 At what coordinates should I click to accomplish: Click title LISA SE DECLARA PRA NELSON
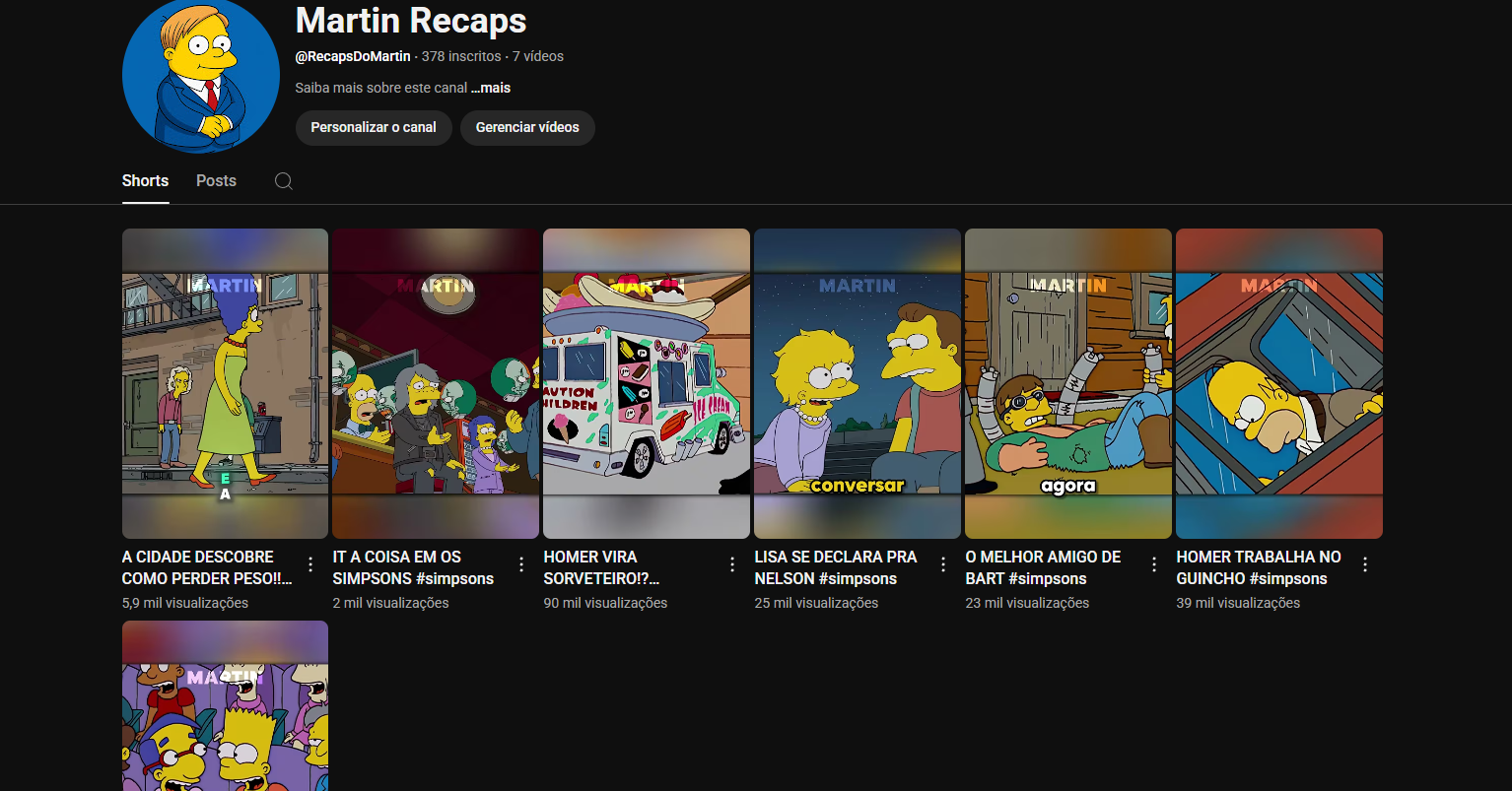tap(836, 568)
